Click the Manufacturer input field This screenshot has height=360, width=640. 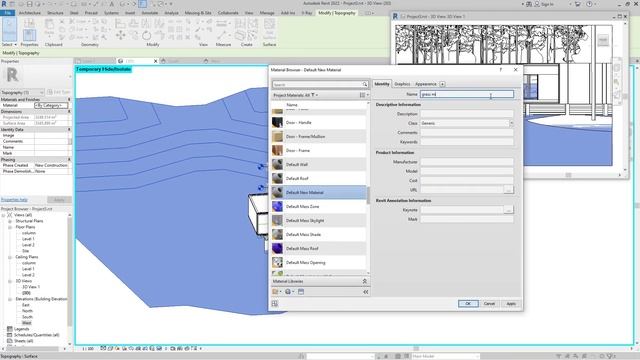(x=467, y=162)
